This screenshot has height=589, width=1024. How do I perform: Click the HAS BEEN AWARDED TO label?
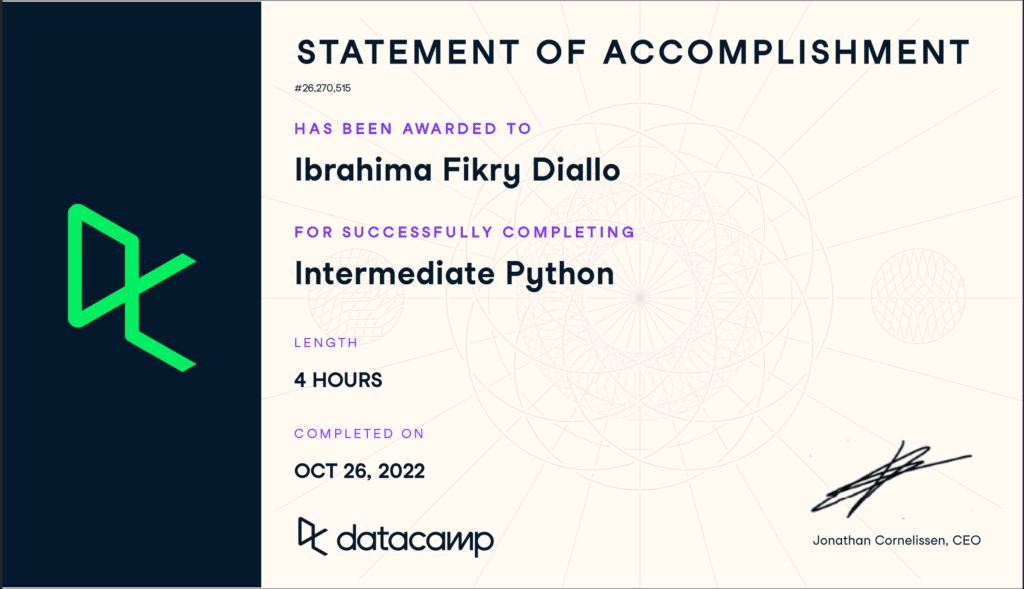point(412,129)
